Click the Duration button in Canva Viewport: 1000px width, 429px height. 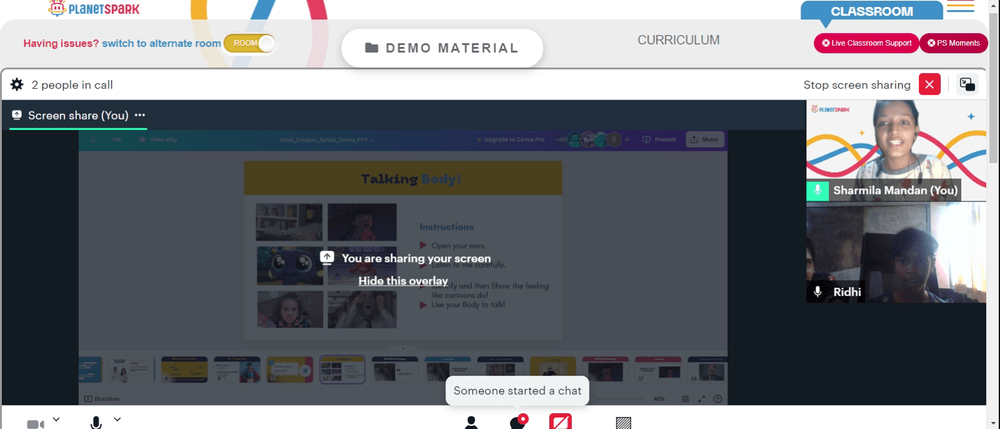pyautogui.click(x=102, y=399)
